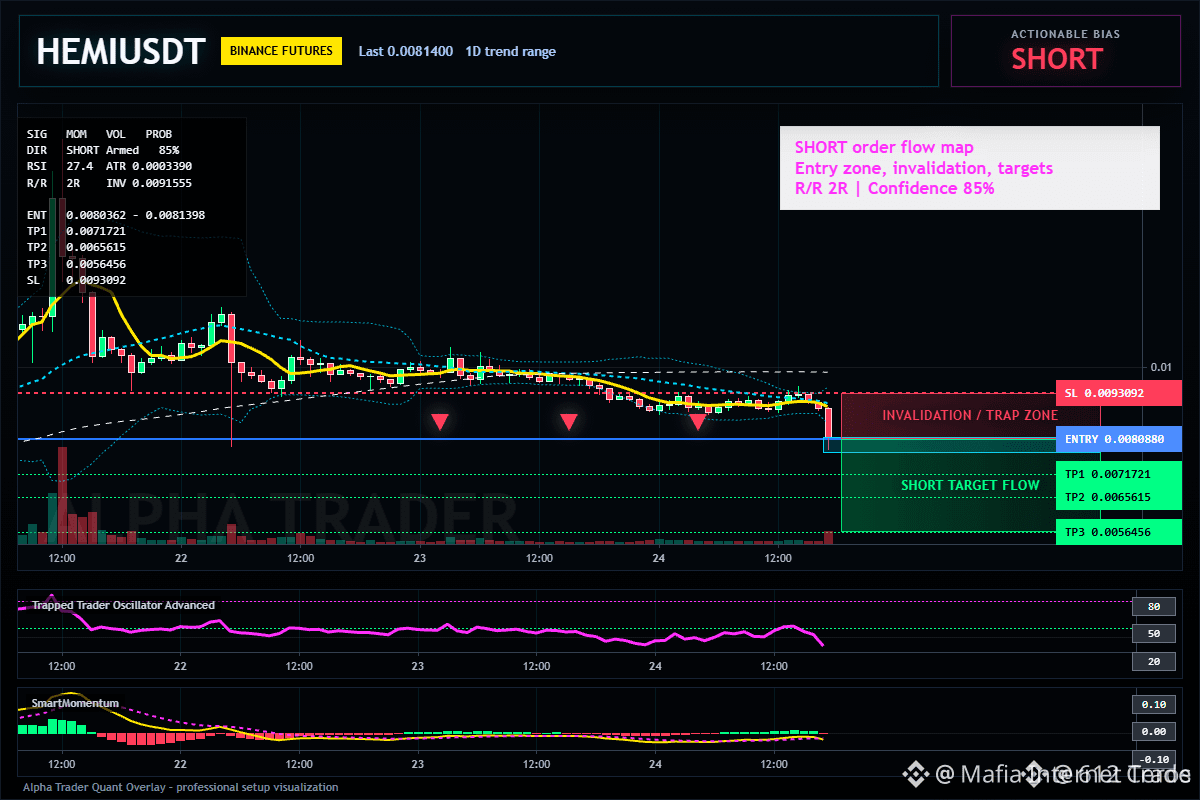Click the red signal triangle between 23 and 24
Viewport: 1200px width, 800px height.
568,422
